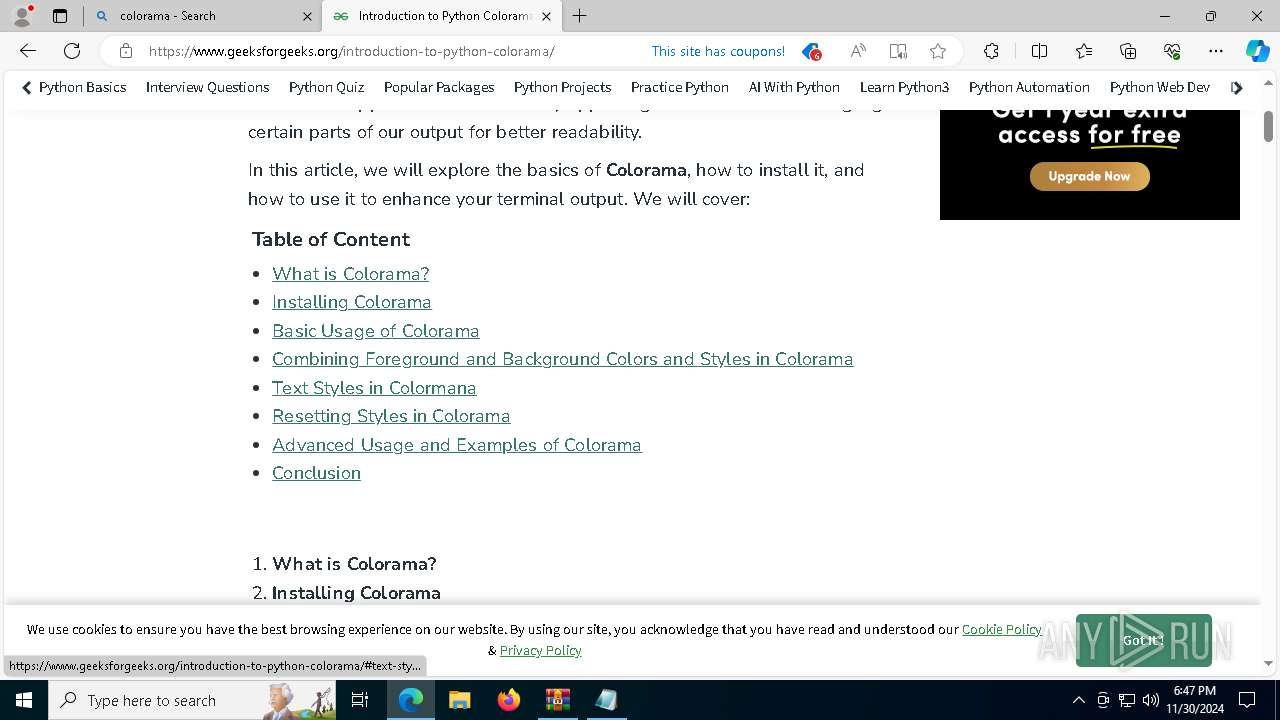Open the Privacy Policy link
Image resolution: width=1280 pixels, height=720 pixels.
pyautogui.click(x=540, y=650)
